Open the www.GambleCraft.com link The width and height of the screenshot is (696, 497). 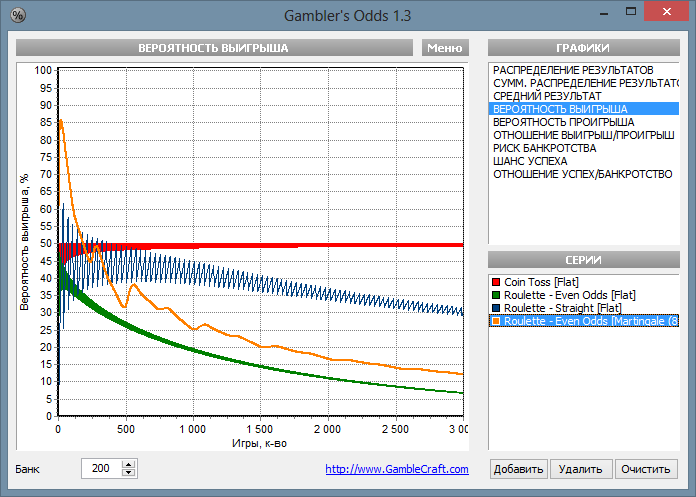pyautogui.click(x=397, y=469)
